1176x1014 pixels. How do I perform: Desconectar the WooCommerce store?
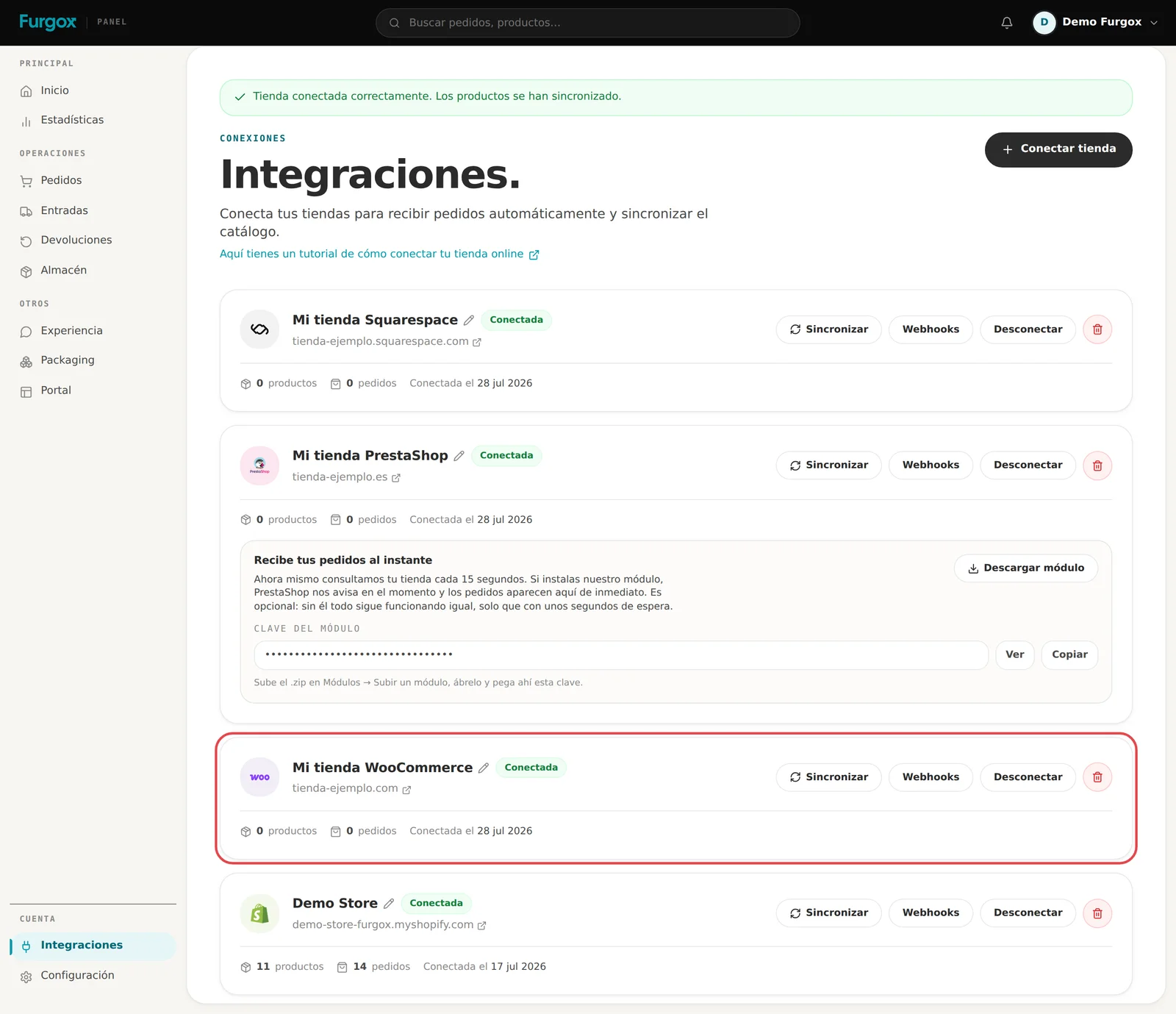click(1028, 777)
